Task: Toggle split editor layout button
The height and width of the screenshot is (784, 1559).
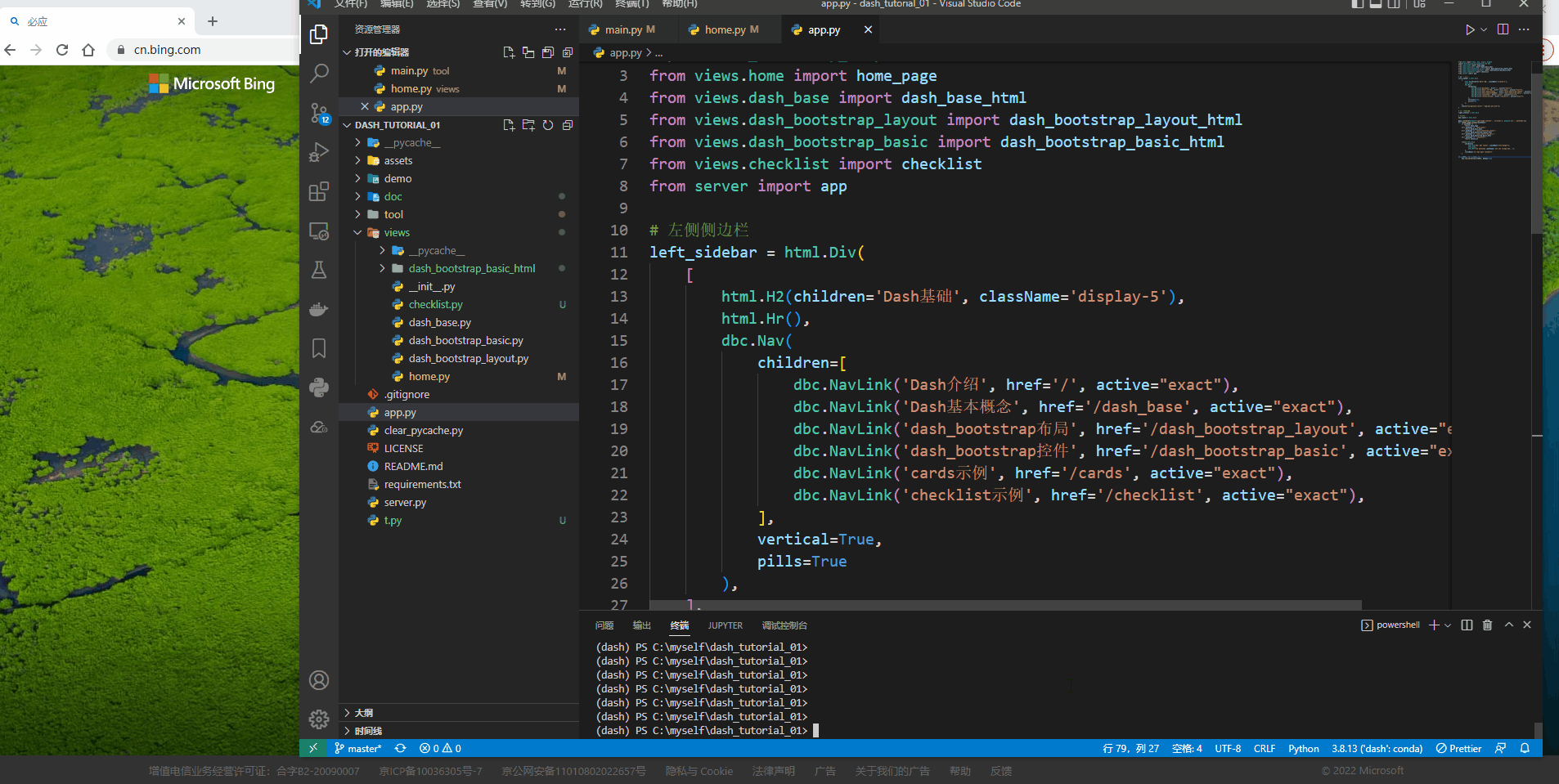Action: point(1503,29)
